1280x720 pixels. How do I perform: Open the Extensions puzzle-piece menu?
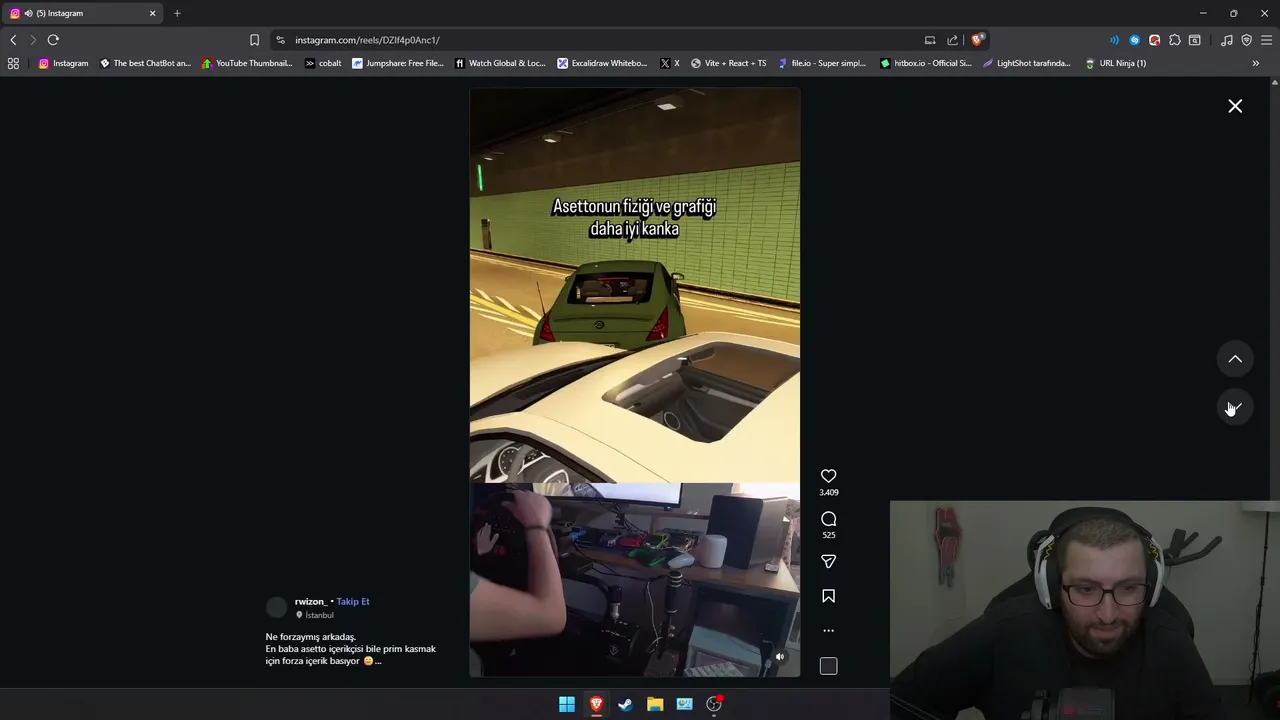pos(1175,40)
